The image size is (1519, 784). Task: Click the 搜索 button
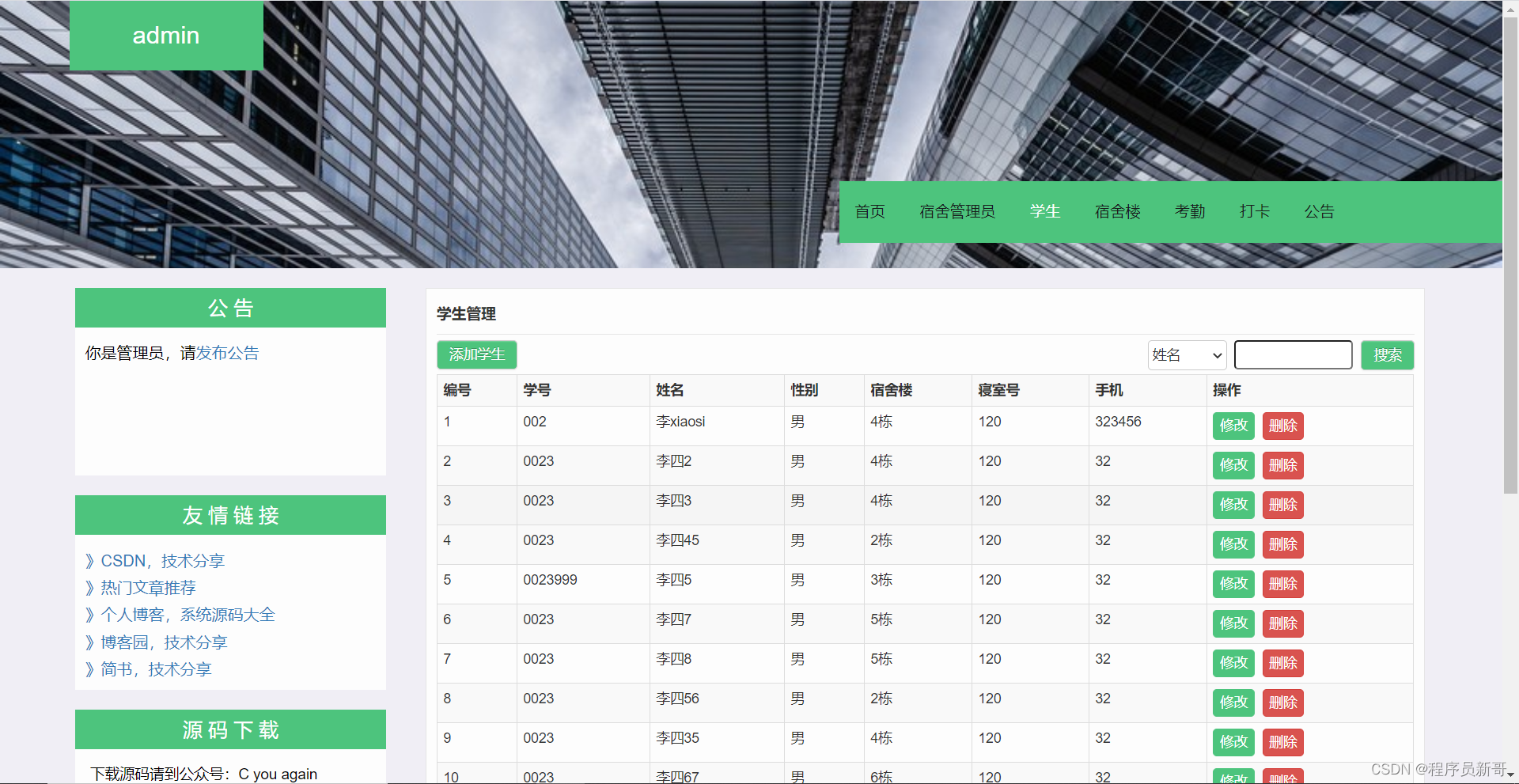[1388, 355]
